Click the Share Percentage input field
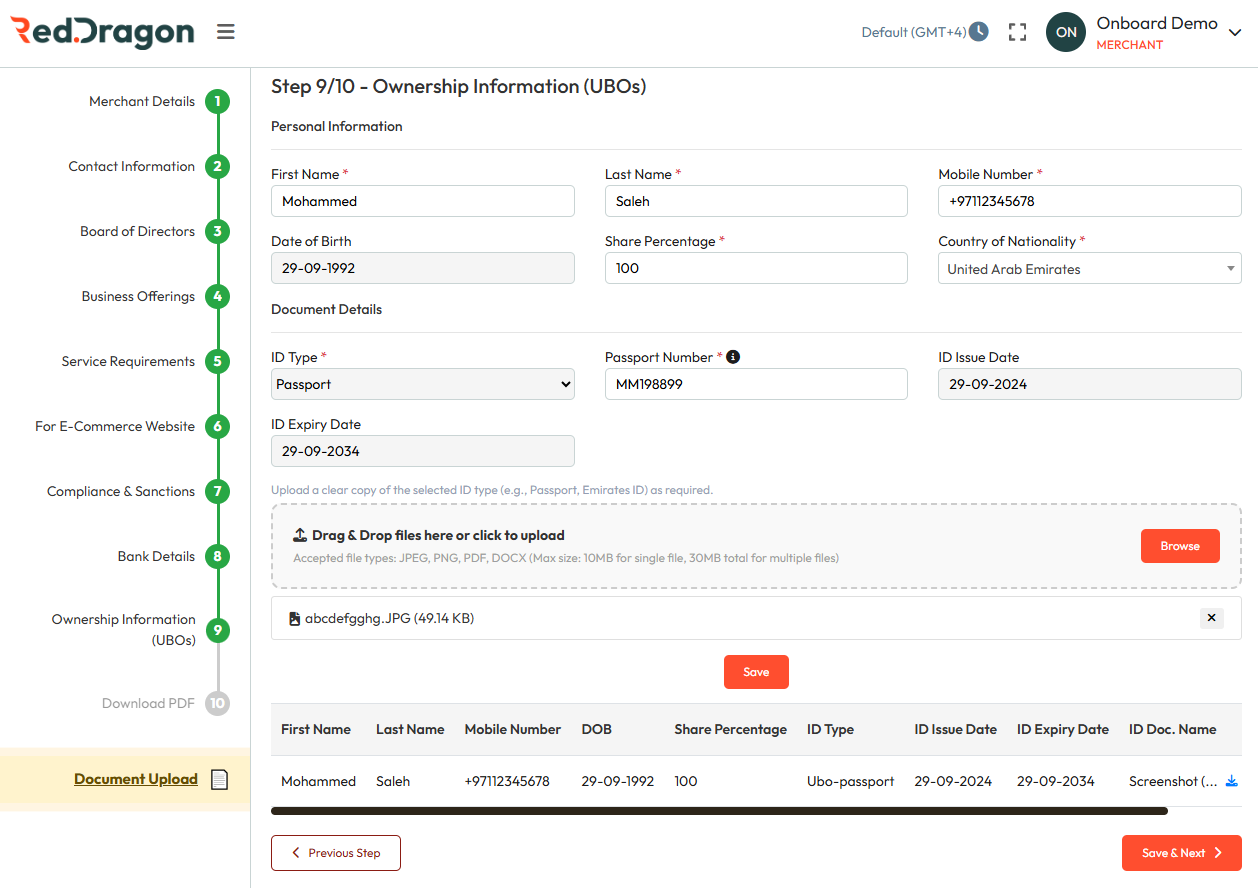The height and width of the screenshot is (888, 1258). 755,268
